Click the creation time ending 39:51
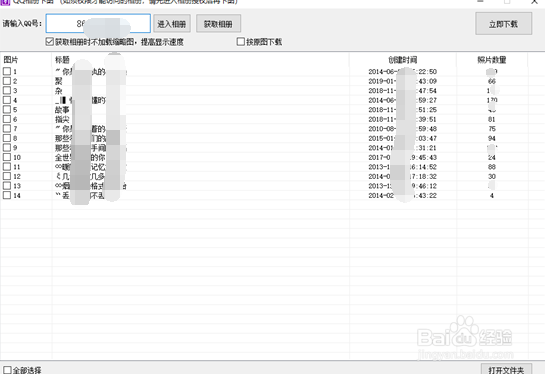 click(x=402, y=120)
